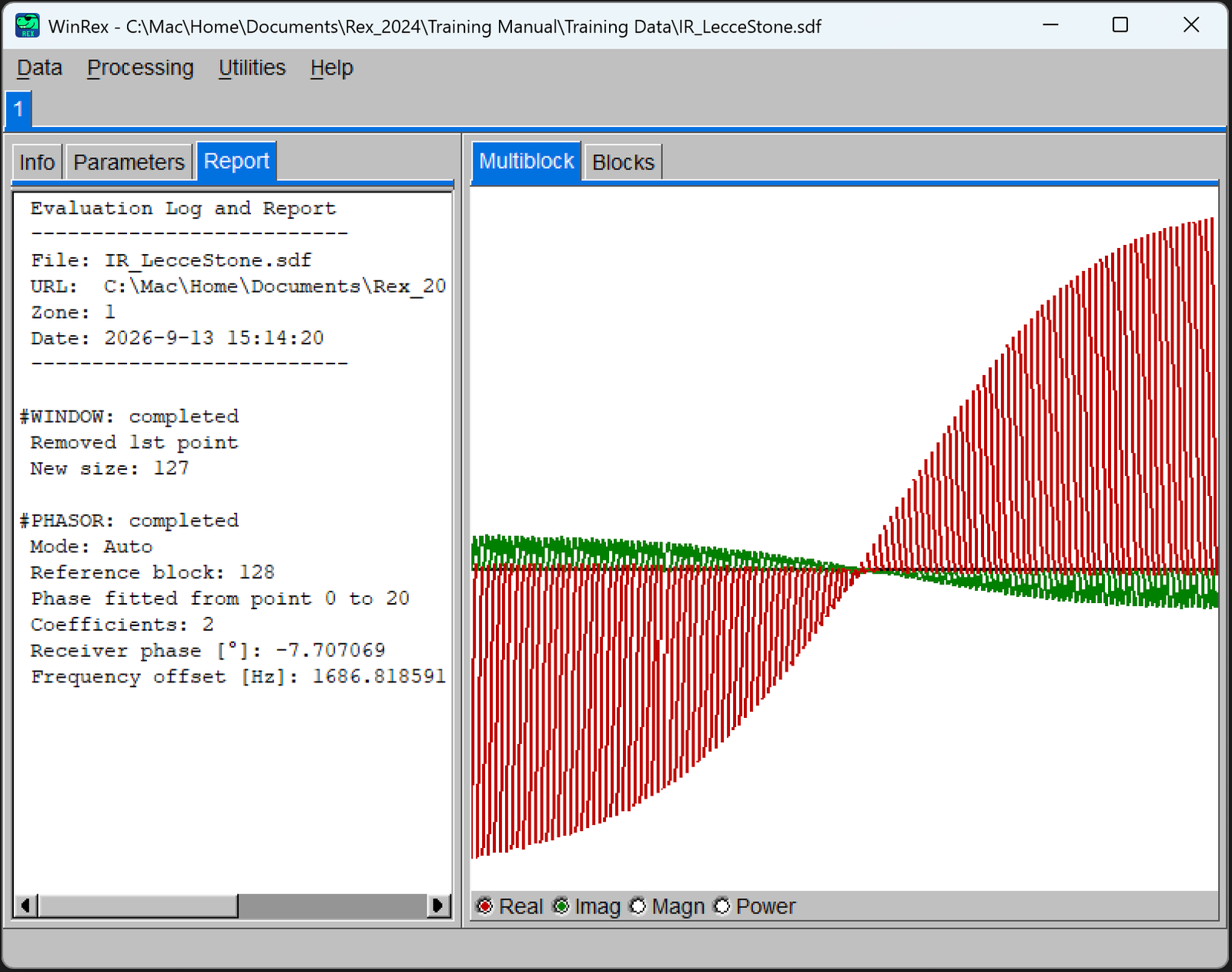
Task: Click 'Phase fitted from point 0 to 20'
Action: coord(219,598)
